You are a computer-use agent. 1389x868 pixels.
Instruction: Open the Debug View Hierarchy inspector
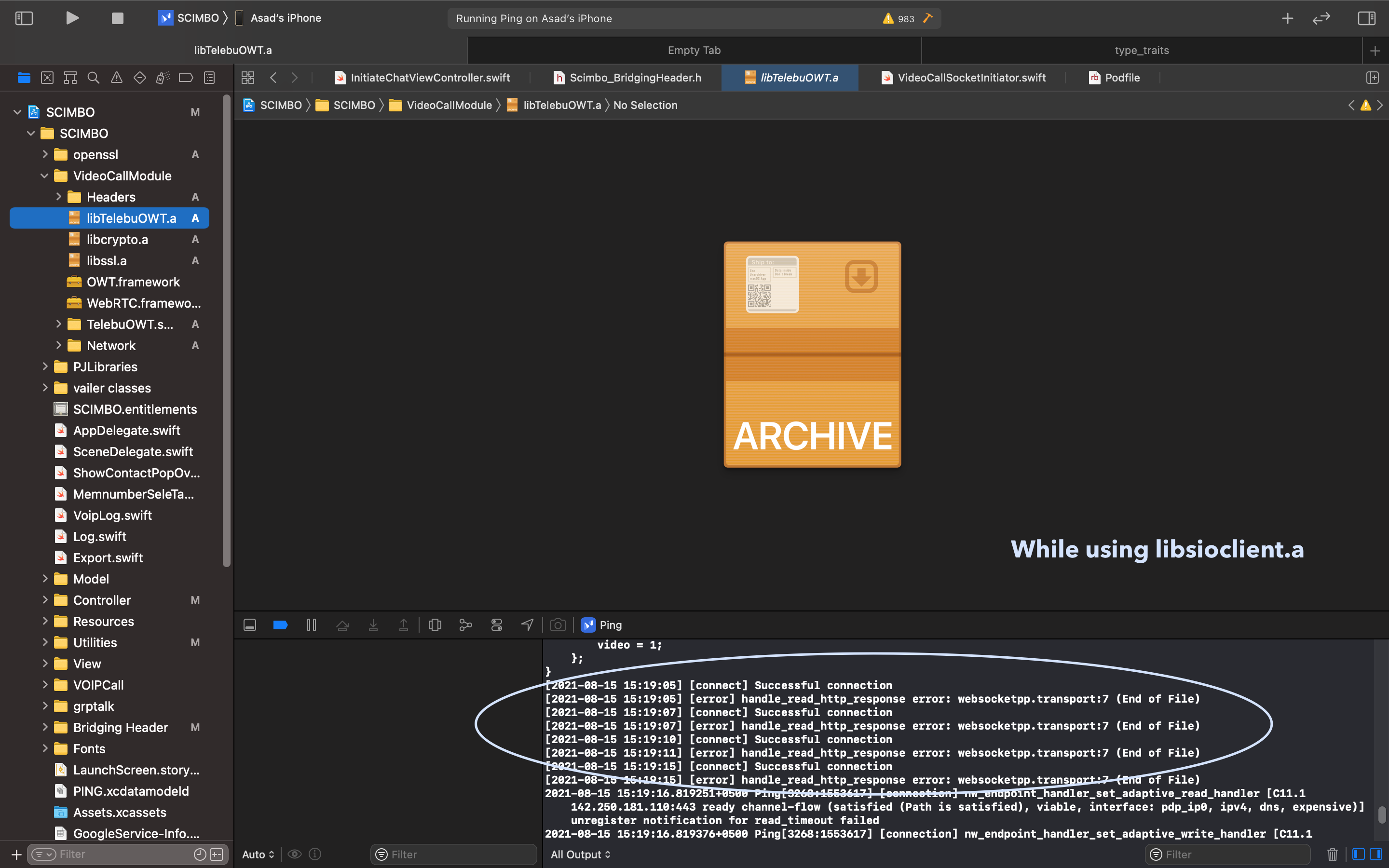[435, 624]
